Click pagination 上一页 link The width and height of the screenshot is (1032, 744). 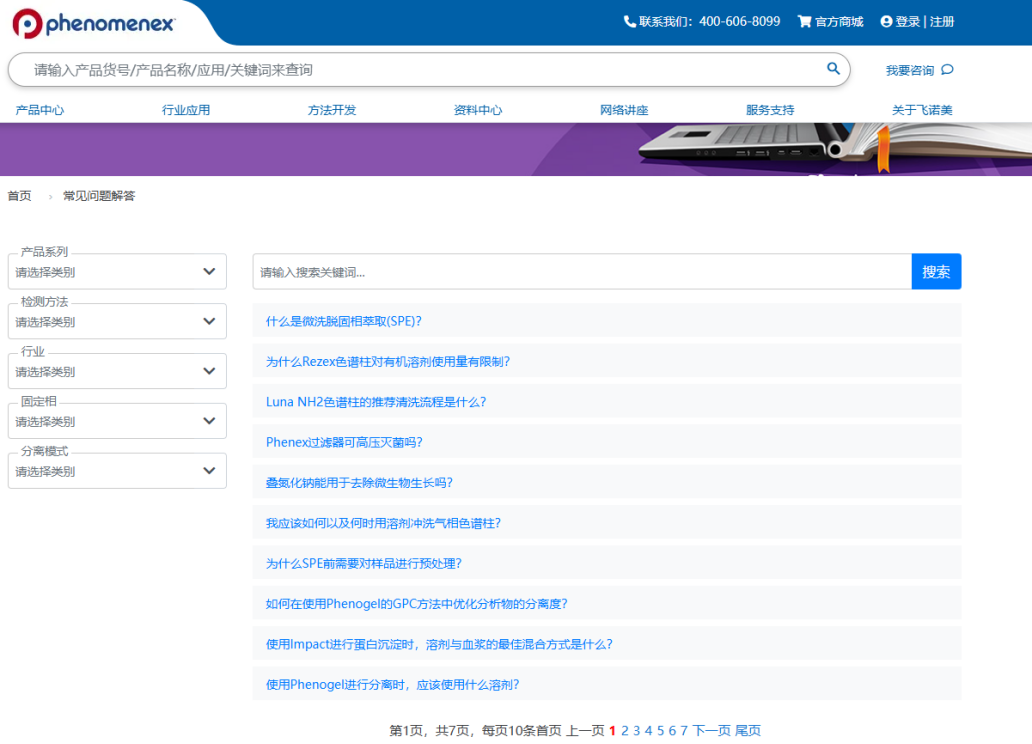(585, 730)
